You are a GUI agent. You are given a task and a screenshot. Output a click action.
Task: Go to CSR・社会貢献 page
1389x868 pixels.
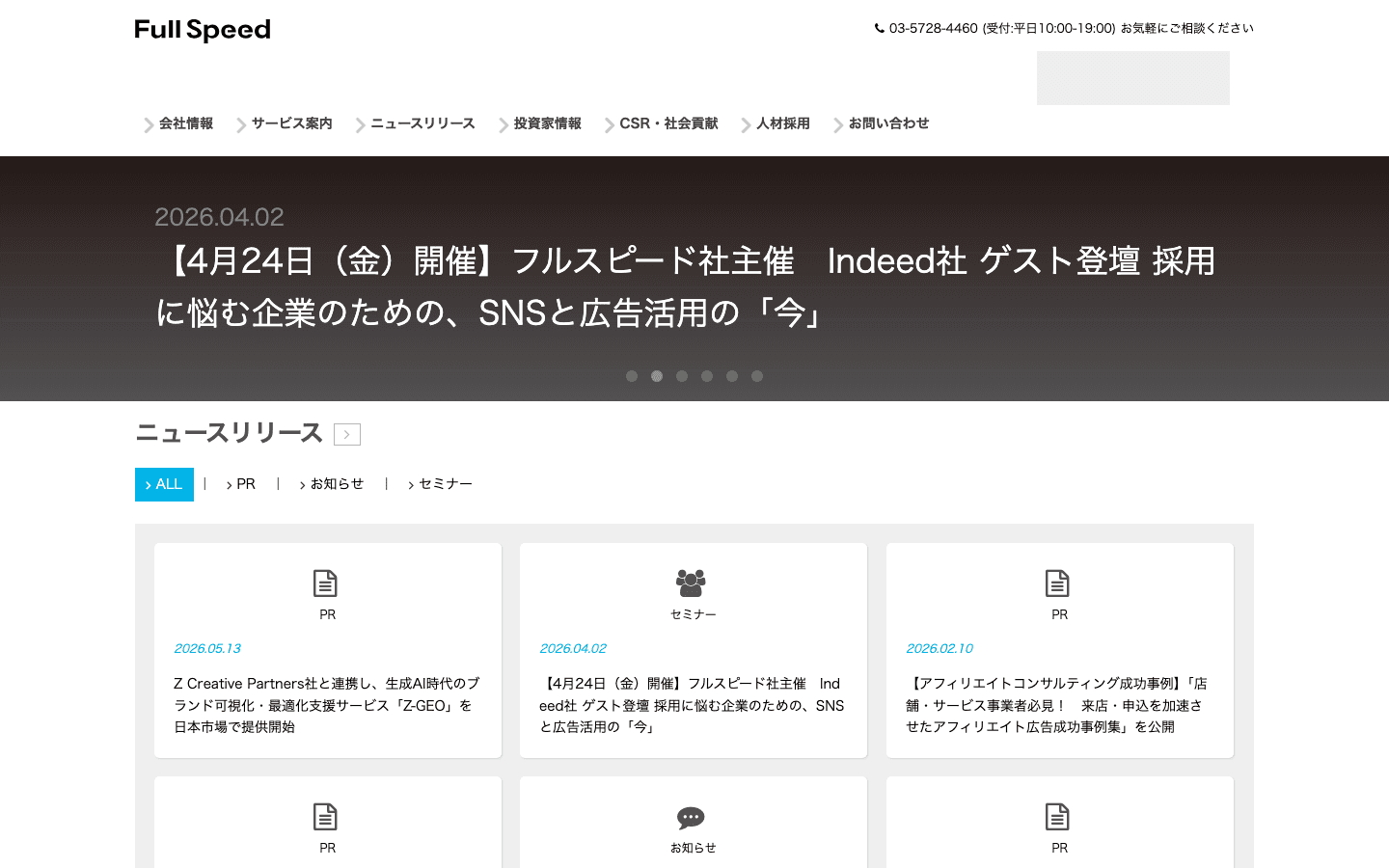pyautogui.click(x=662, y=123)
